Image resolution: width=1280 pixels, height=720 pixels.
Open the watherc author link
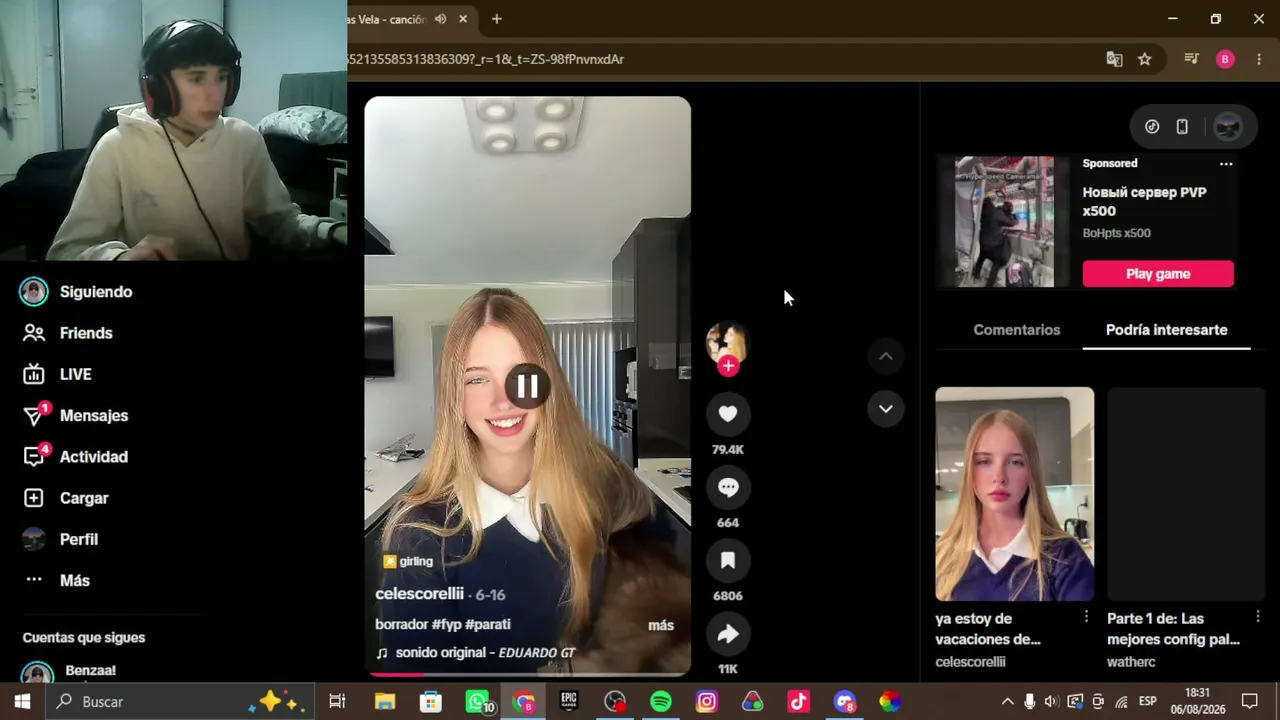[1131, 662]
